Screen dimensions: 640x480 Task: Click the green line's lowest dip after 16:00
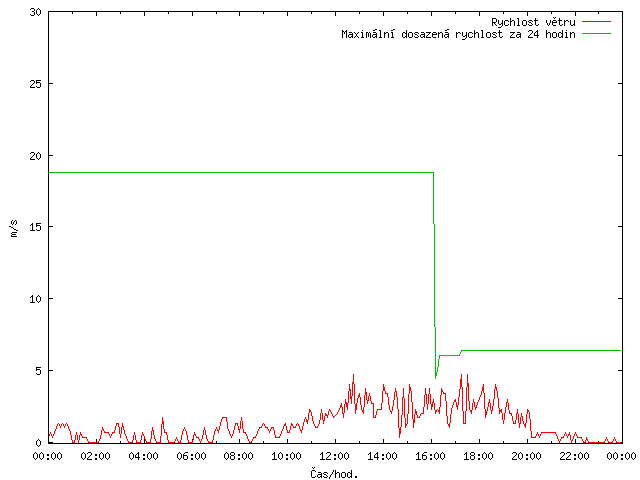(436, 378)
